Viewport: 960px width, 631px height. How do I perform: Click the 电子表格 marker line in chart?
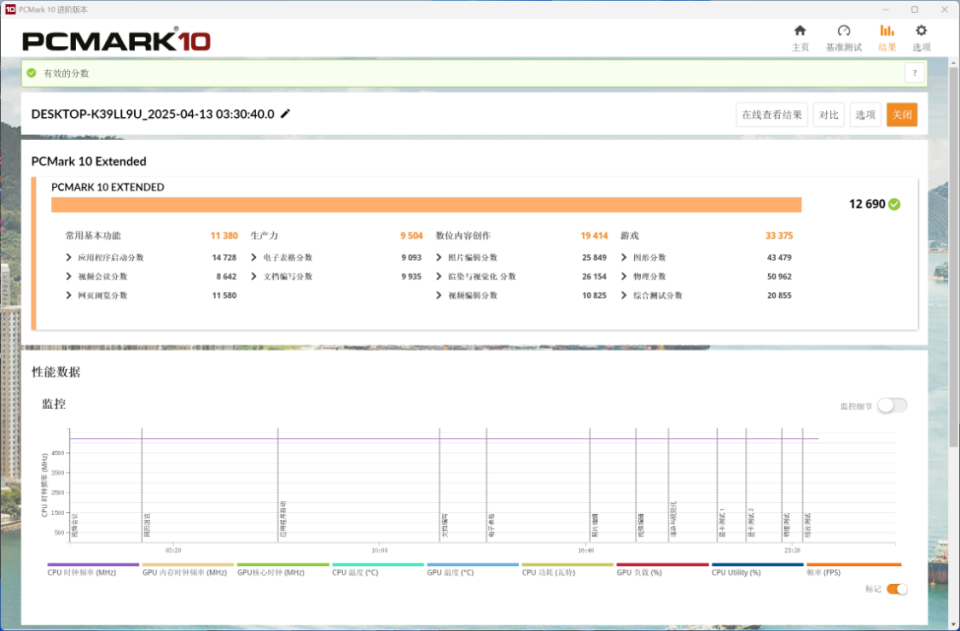[487, 484]
